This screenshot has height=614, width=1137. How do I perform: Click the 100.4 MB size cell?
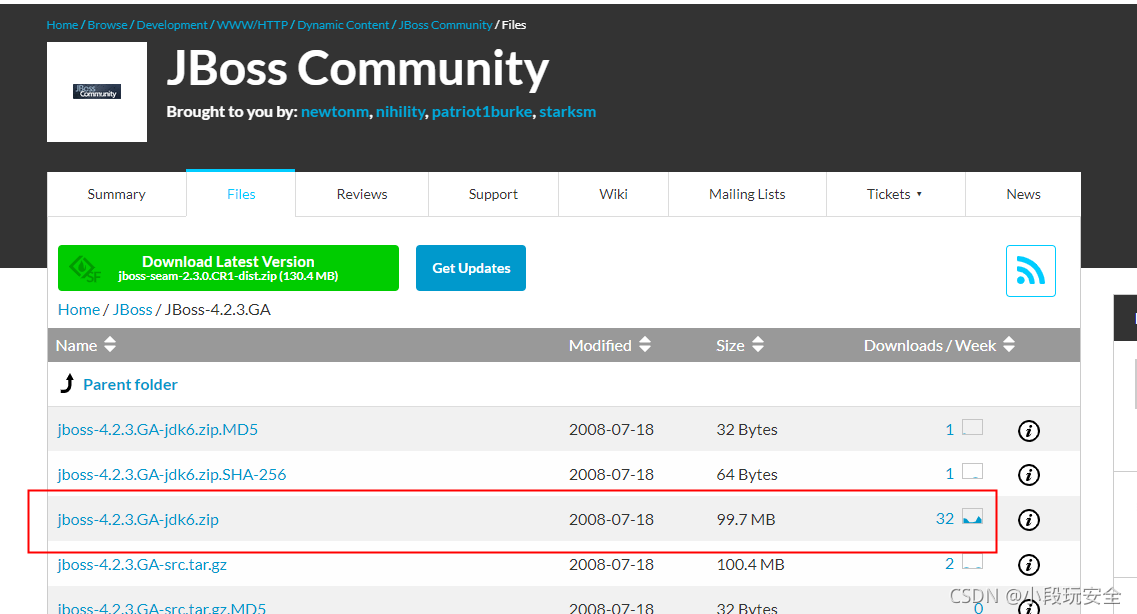(751, 565)
